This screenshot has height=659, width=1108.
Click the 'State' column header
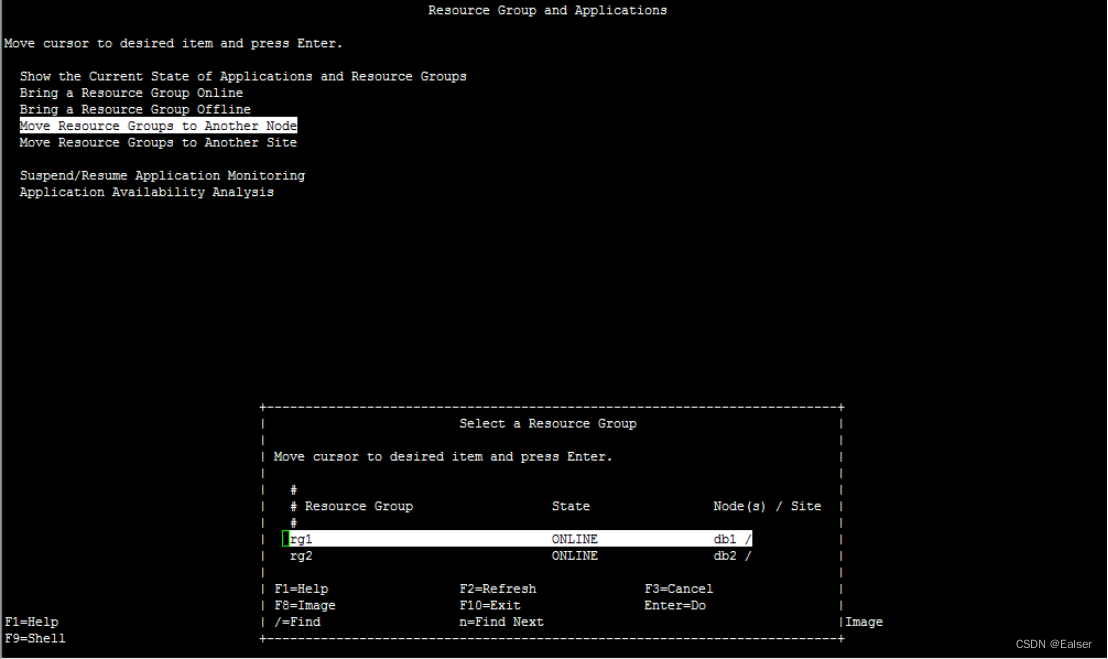pos(570,506)
